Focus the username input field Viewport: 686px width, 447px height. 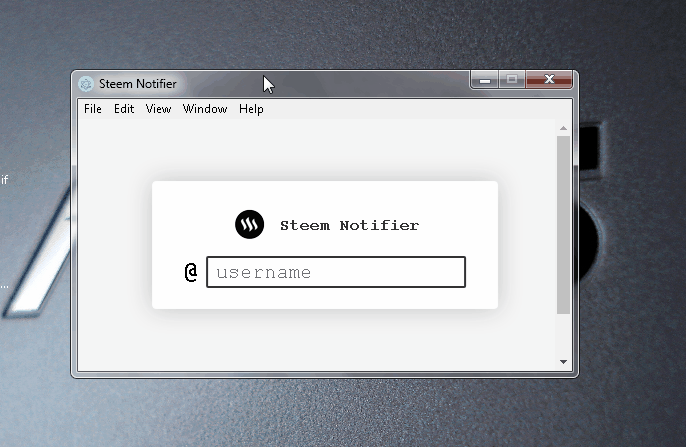336,272
